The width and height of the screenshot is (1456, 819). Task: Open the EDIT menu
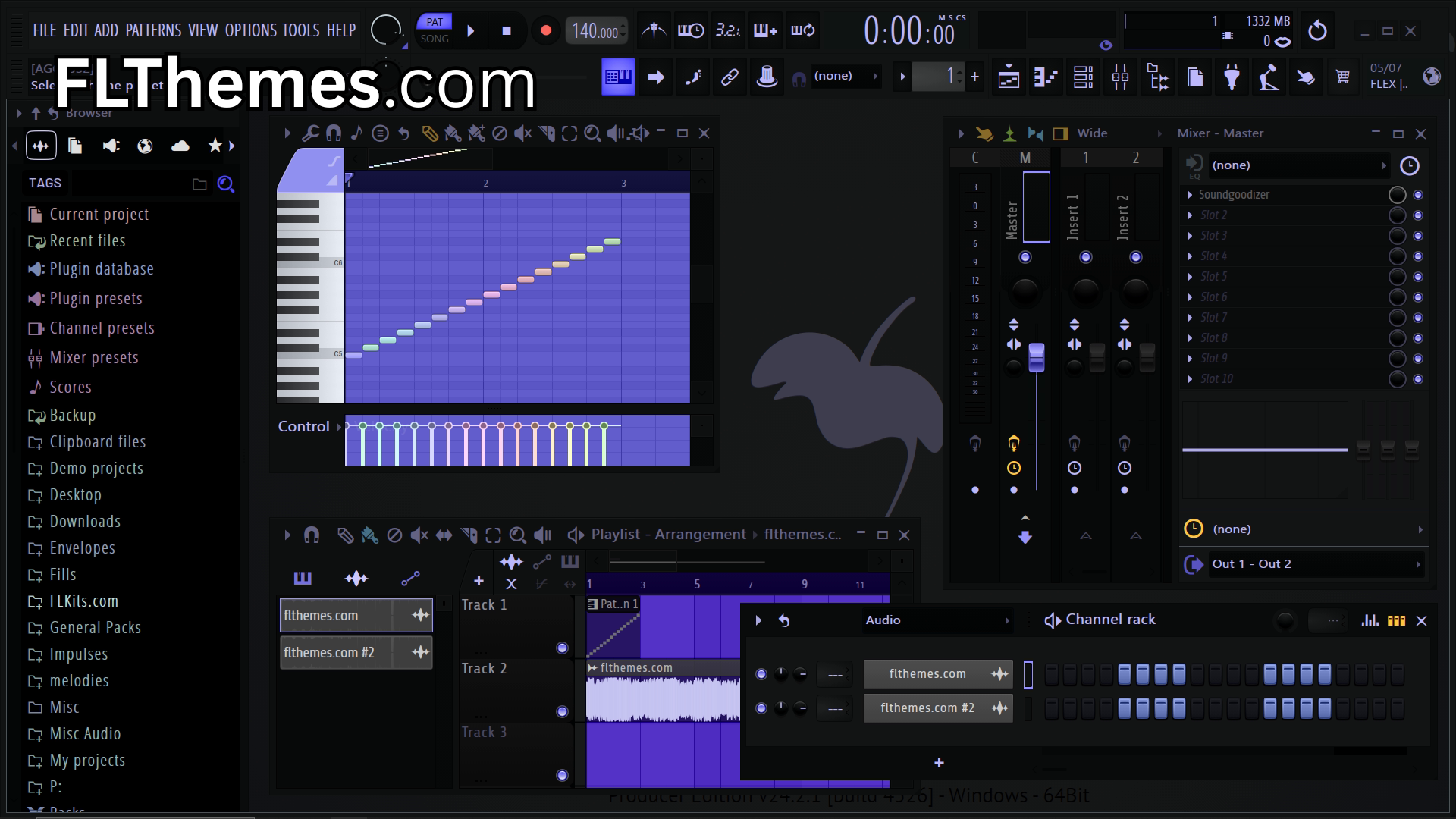point(76,30)
